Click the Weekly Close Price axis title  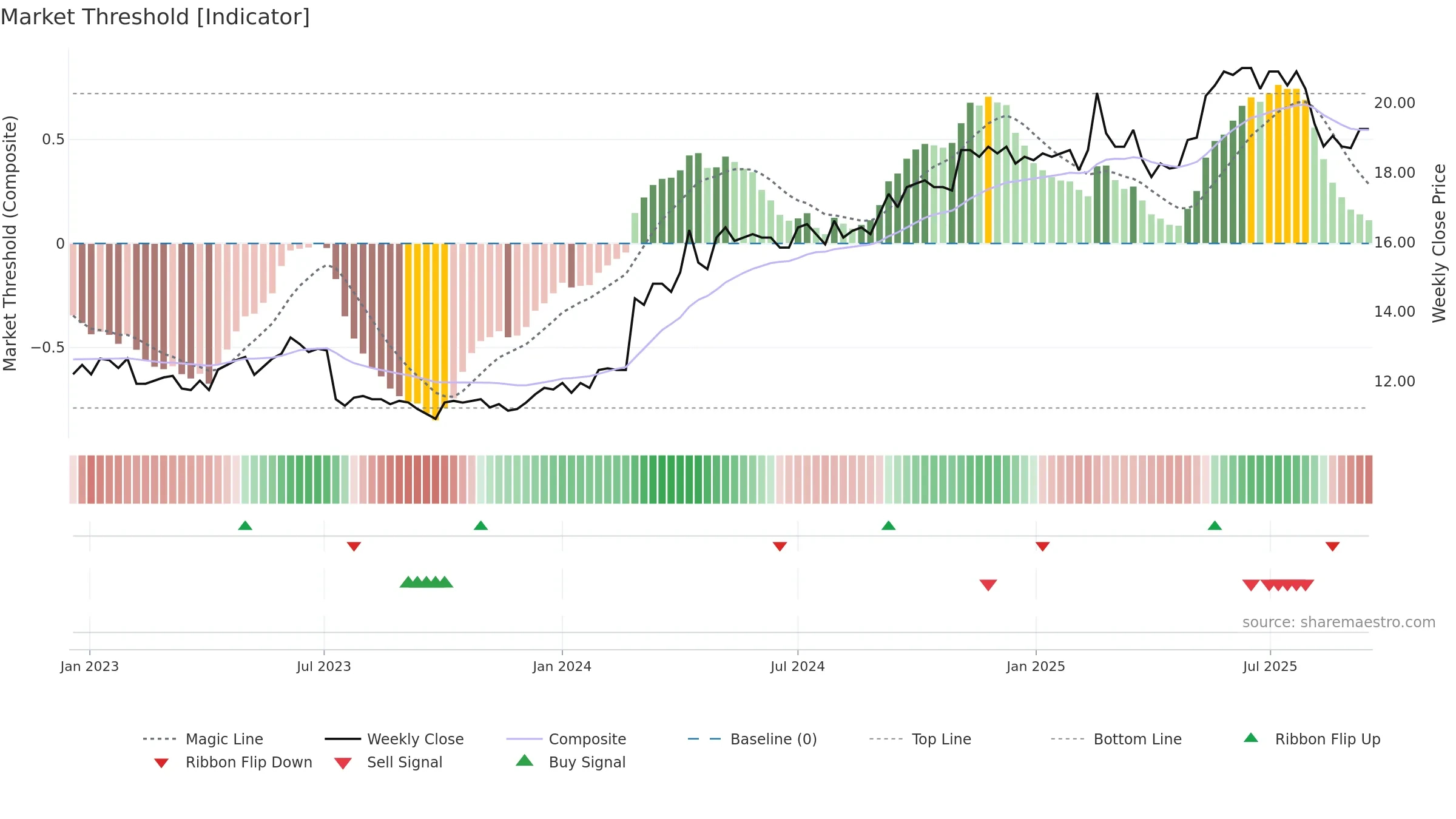pyautogui.click(x=1439, y=243)
